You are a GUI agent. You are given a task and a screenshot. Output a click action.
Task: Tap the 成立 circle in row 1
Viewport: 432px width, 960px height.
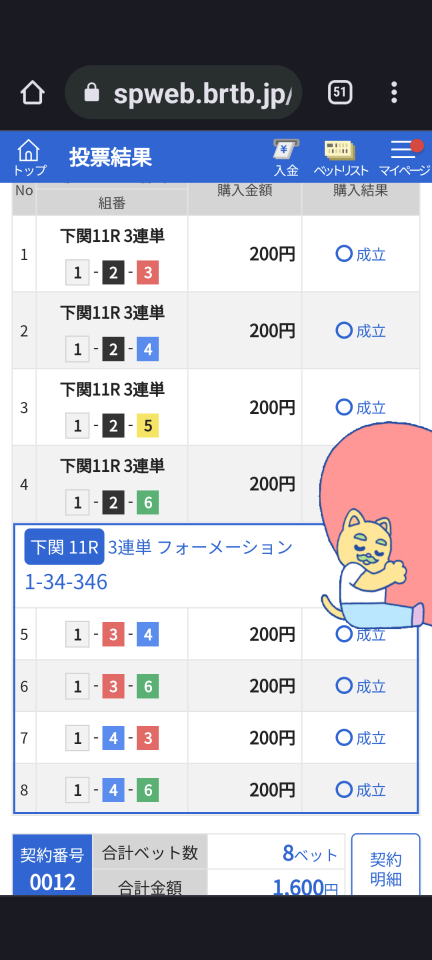pos(344,253)
